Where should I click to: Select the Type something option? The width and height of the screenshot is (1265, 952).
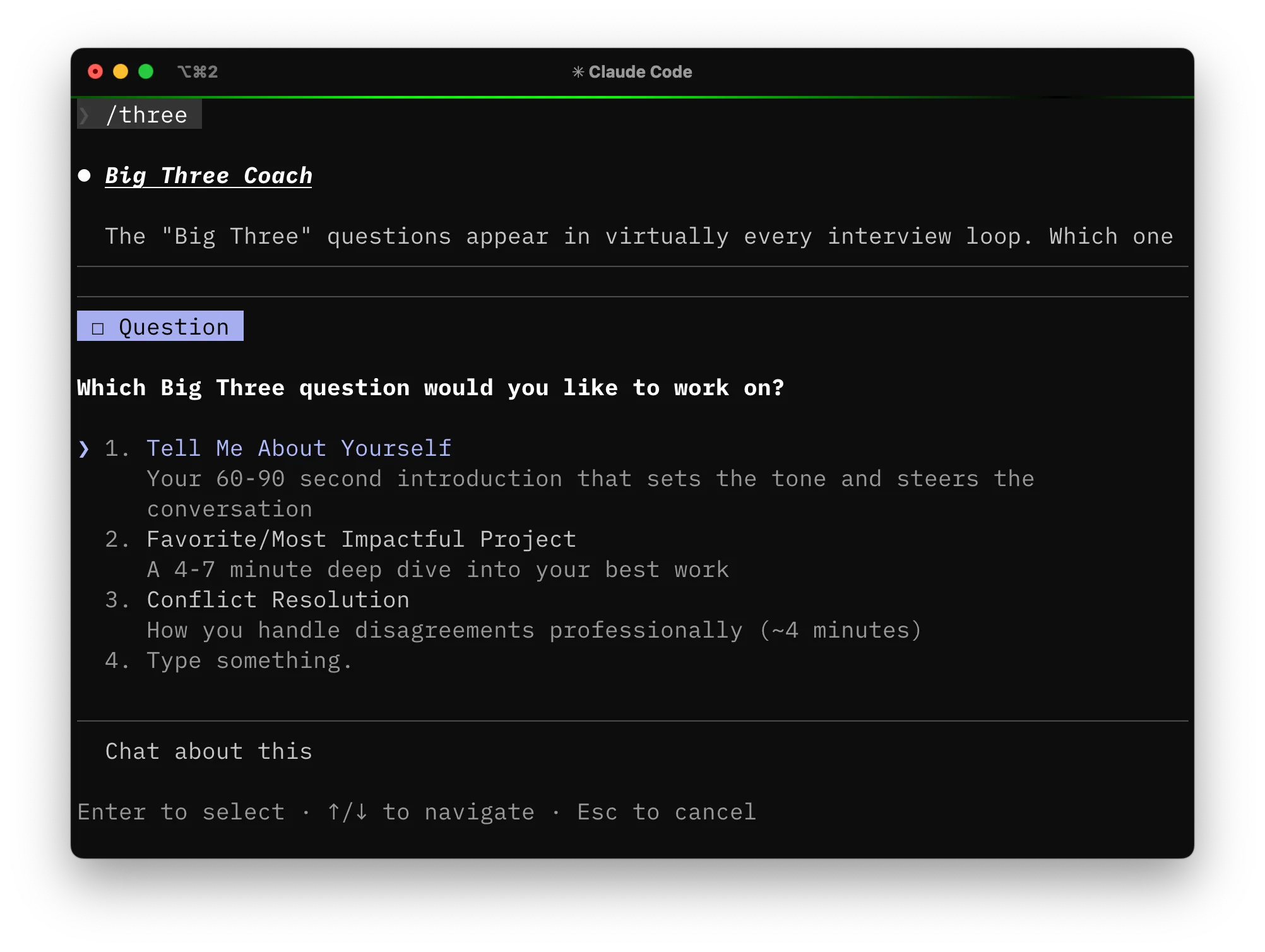click(x=249, y=660)
